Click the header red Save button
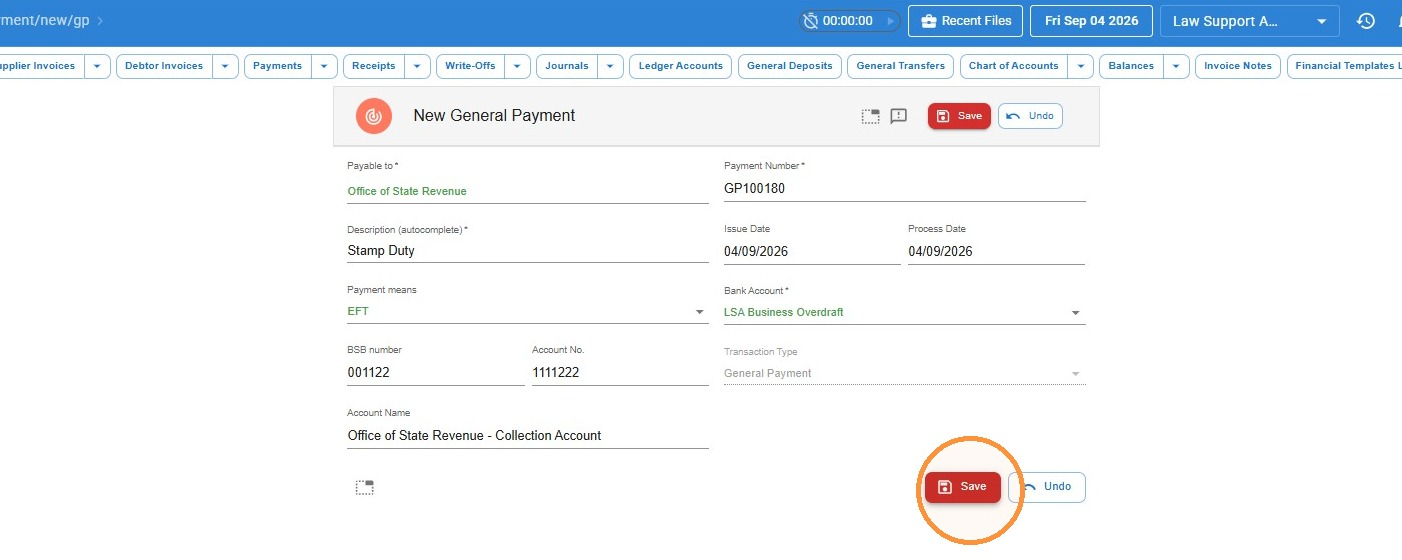This screenshot has width=1402, height=560. tap(959, 116)
